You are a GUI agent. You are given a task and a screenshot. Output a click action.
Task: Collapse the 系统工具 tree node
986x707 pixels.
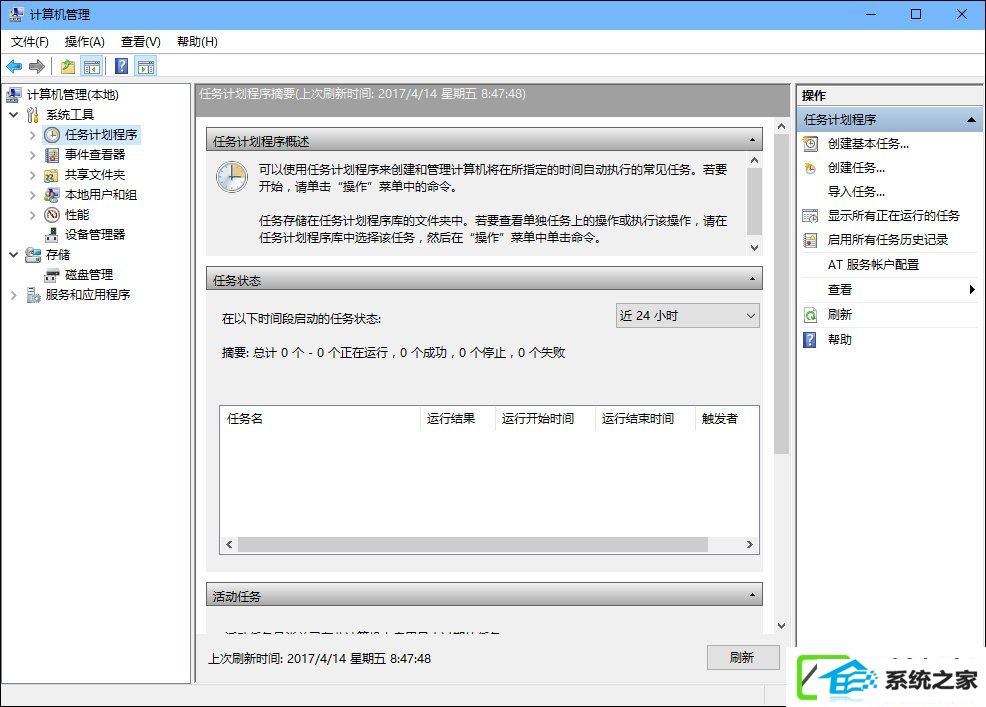[14, 114]
